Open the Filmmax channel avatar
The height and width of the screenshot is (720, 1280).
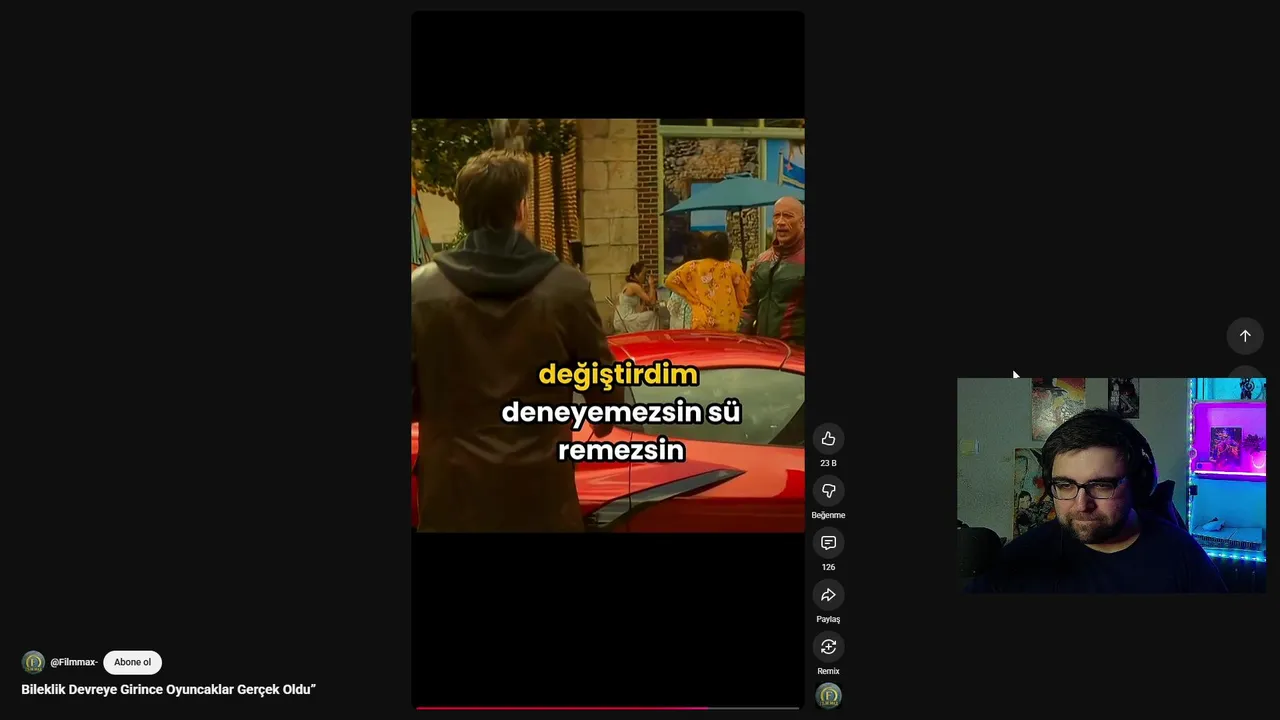point(33,662)
